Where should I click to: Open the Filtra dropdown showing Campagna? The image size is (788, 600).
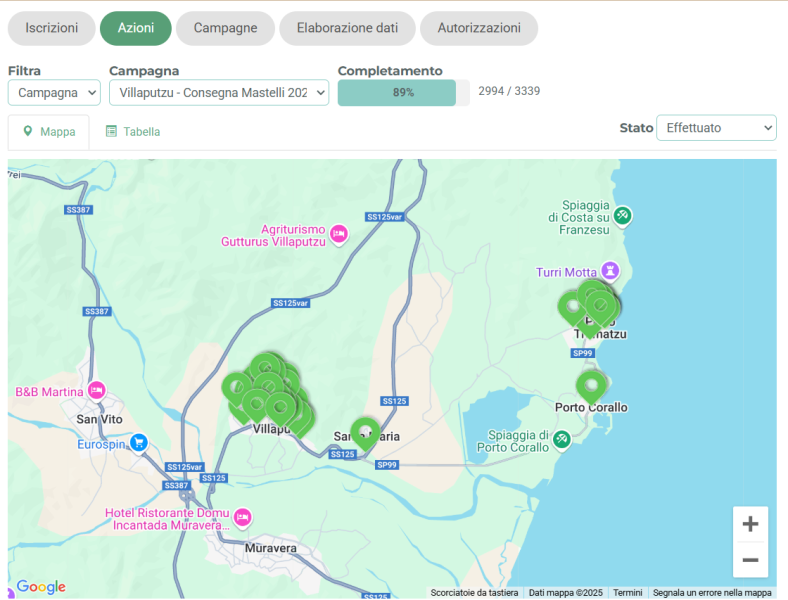tap(54, 93)
